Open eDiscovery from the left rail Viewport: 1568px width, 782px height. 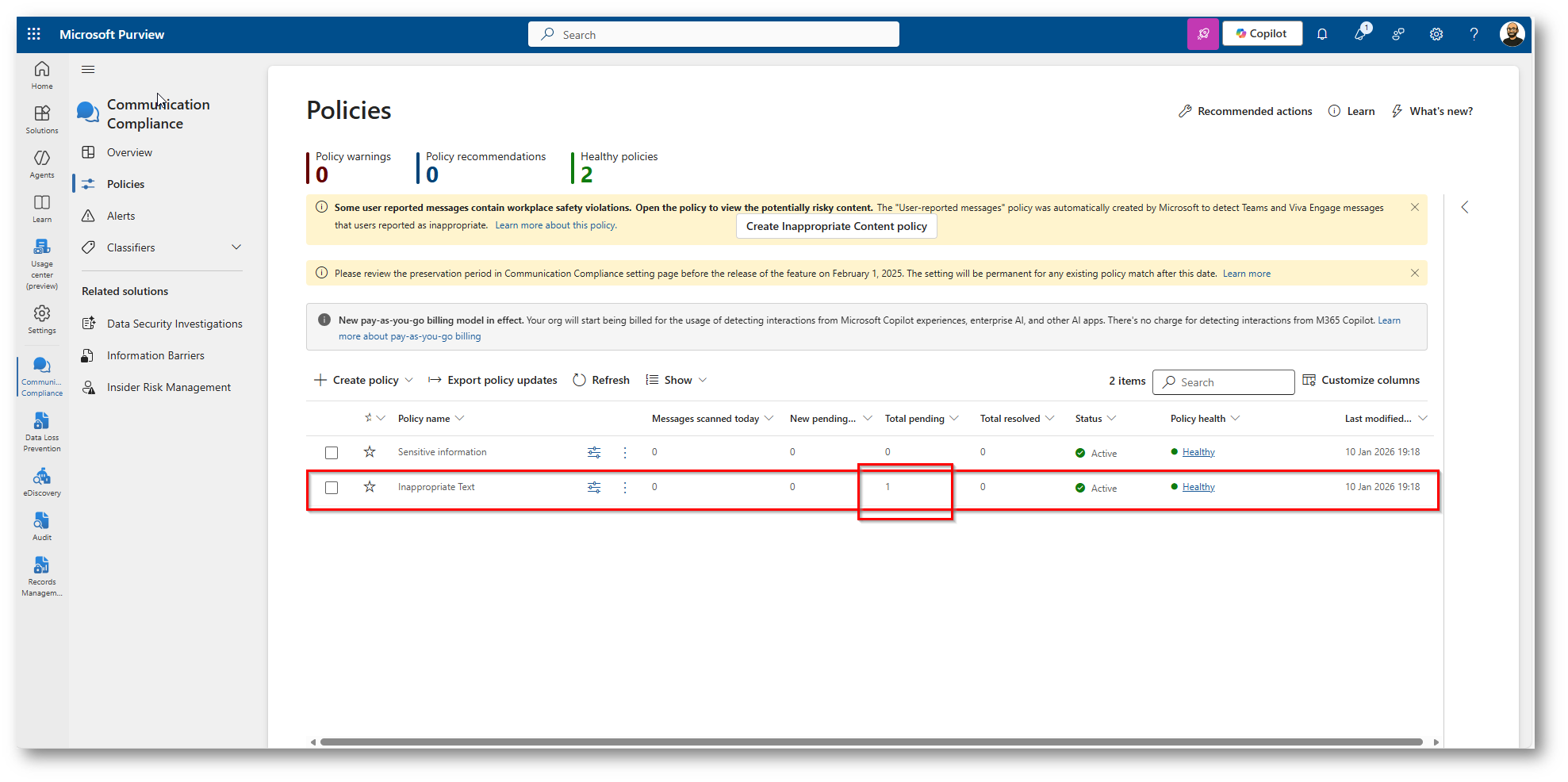coord(42,481)
